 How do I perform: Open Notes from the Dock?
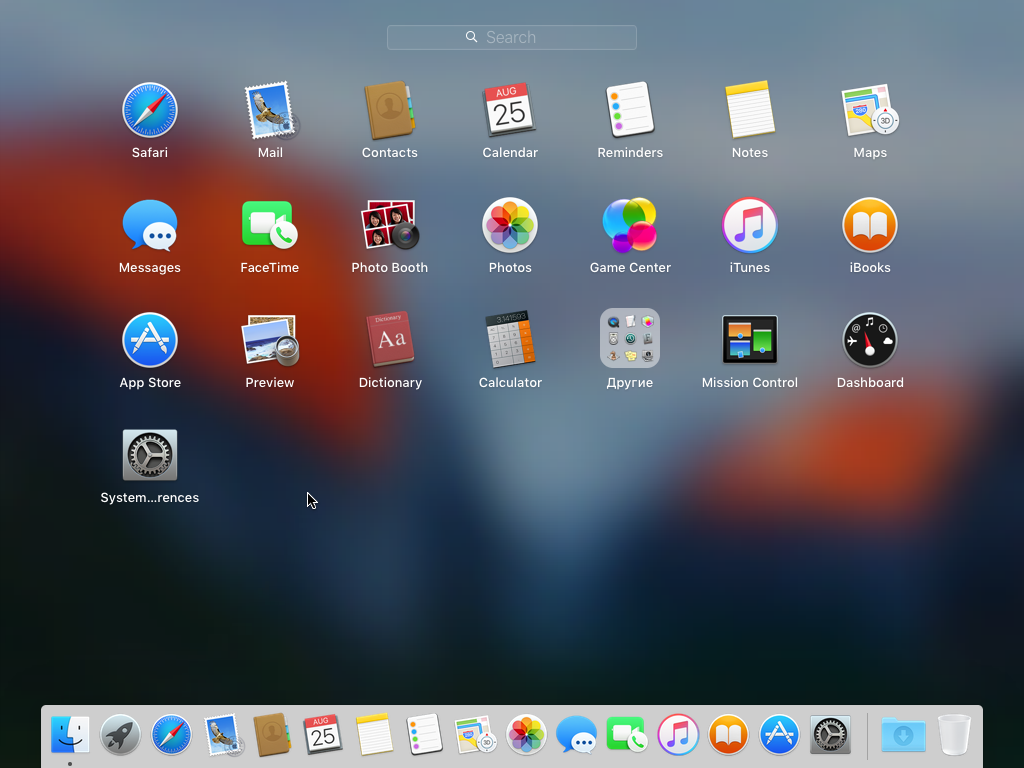(x=374, y=735)
